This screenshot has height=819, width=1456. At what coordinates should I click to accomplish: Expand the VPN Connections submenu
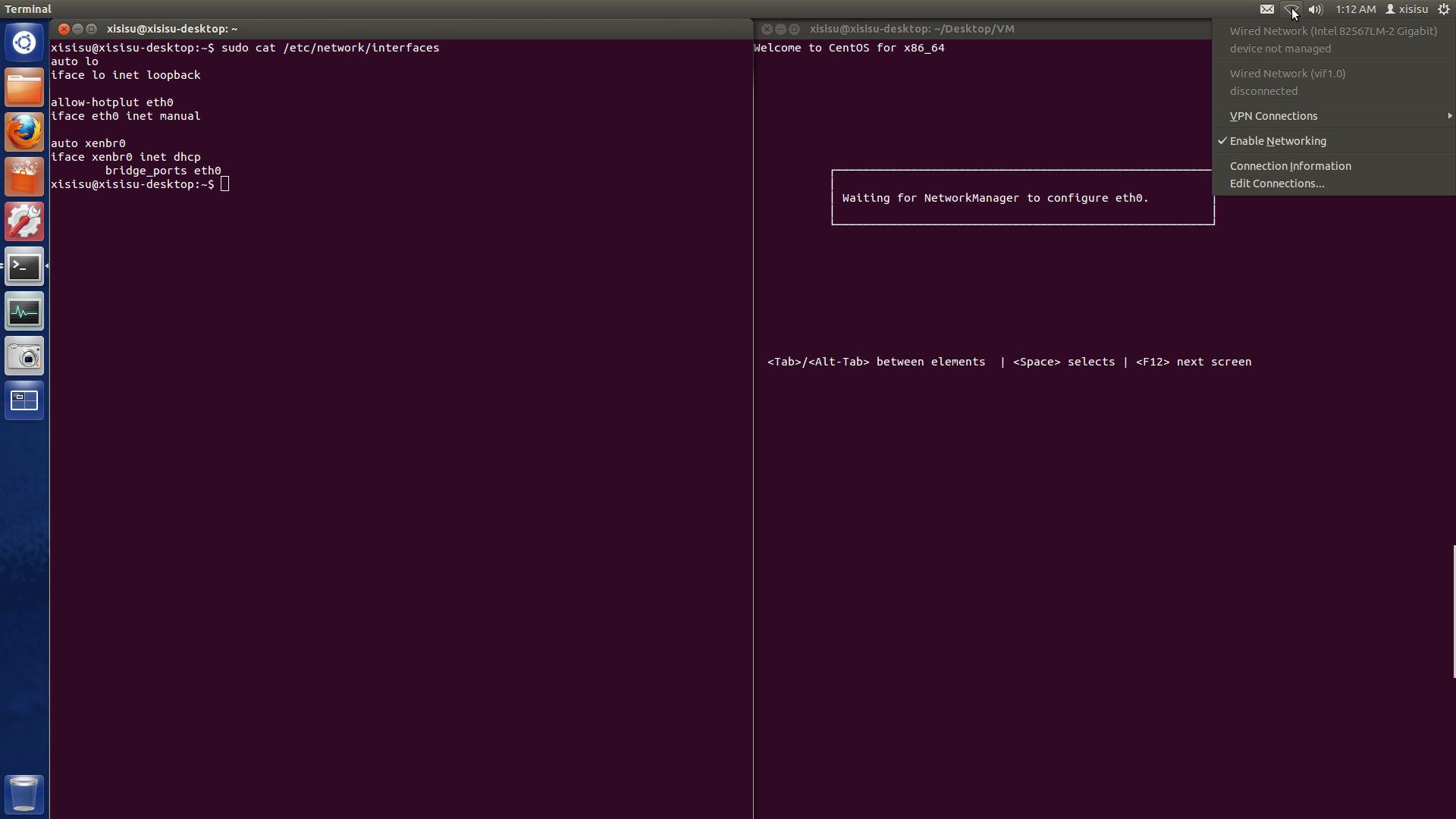1274,116
